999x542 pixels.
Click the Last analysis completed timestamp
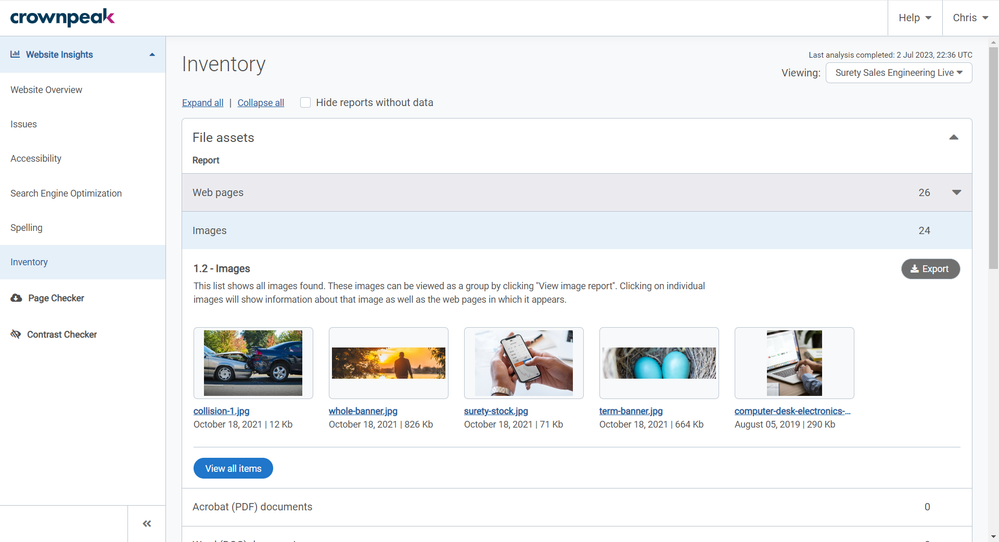pyautogui.click(x=890, y=55)
